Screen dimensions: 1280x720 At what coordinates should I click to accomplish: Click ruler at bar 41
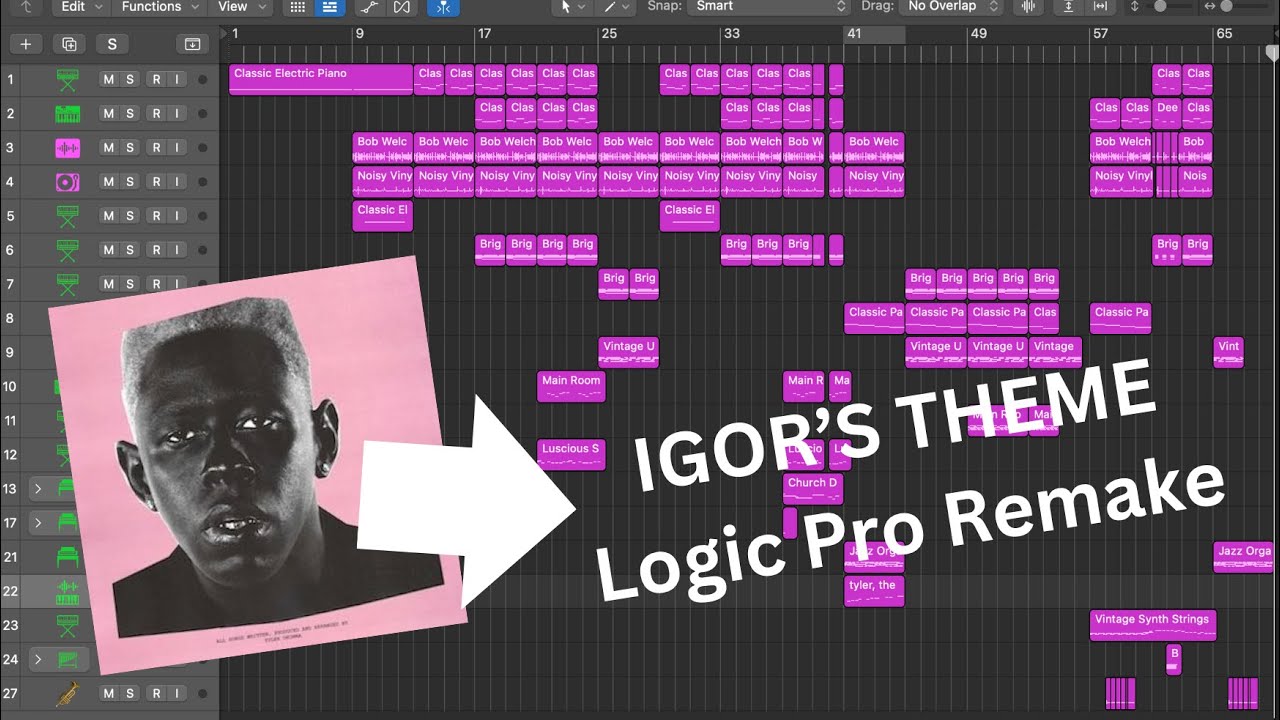click(853, 33)
